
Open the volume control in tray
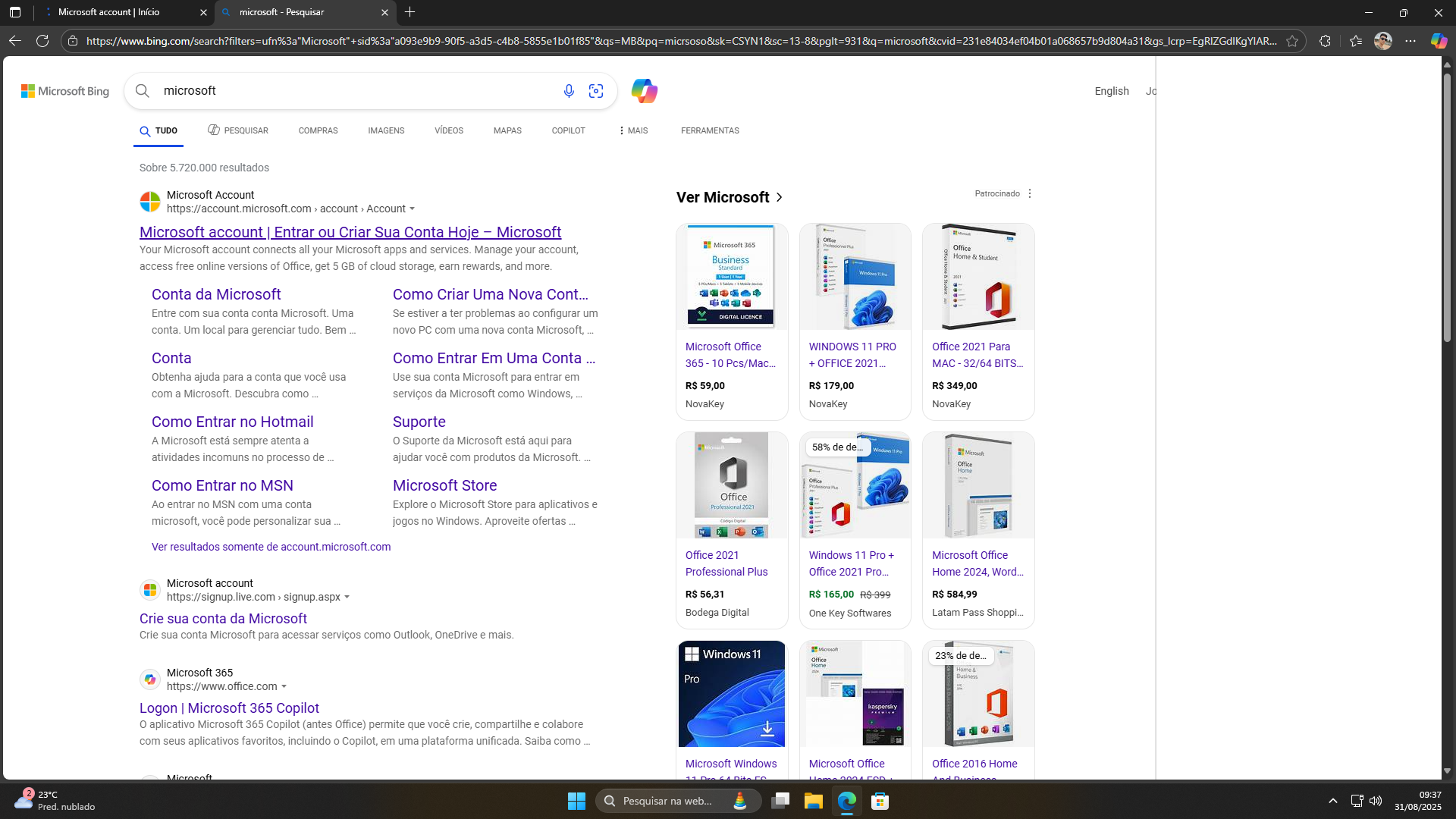[1376, 801]
